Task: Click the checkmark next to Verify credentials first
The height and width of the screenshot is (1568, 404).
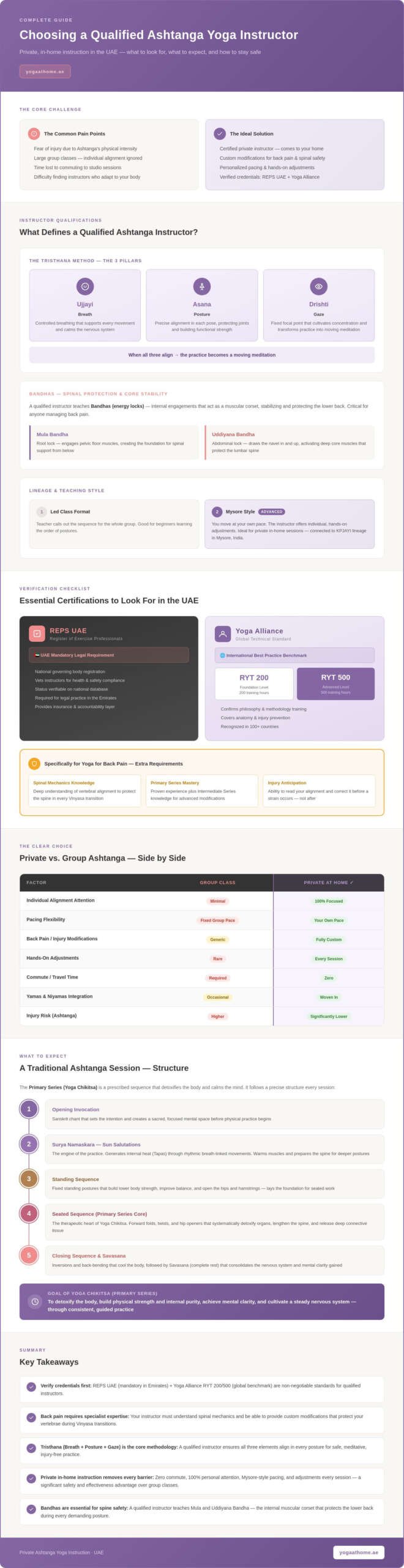Action: pyautogui.click(x=31, y=1387)
